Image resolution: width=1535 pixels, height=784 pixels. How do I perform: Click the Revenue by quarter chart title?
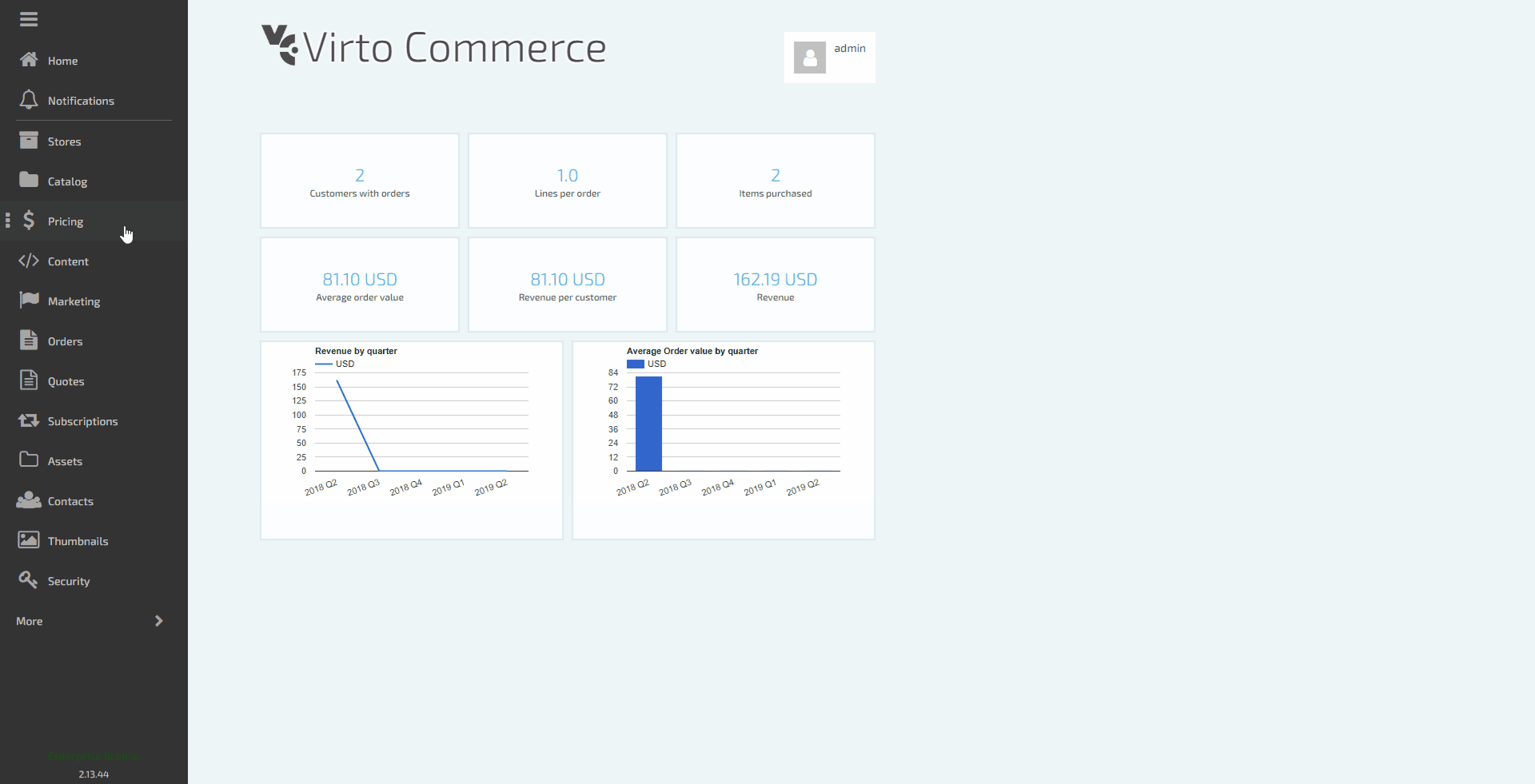[356, 351]
